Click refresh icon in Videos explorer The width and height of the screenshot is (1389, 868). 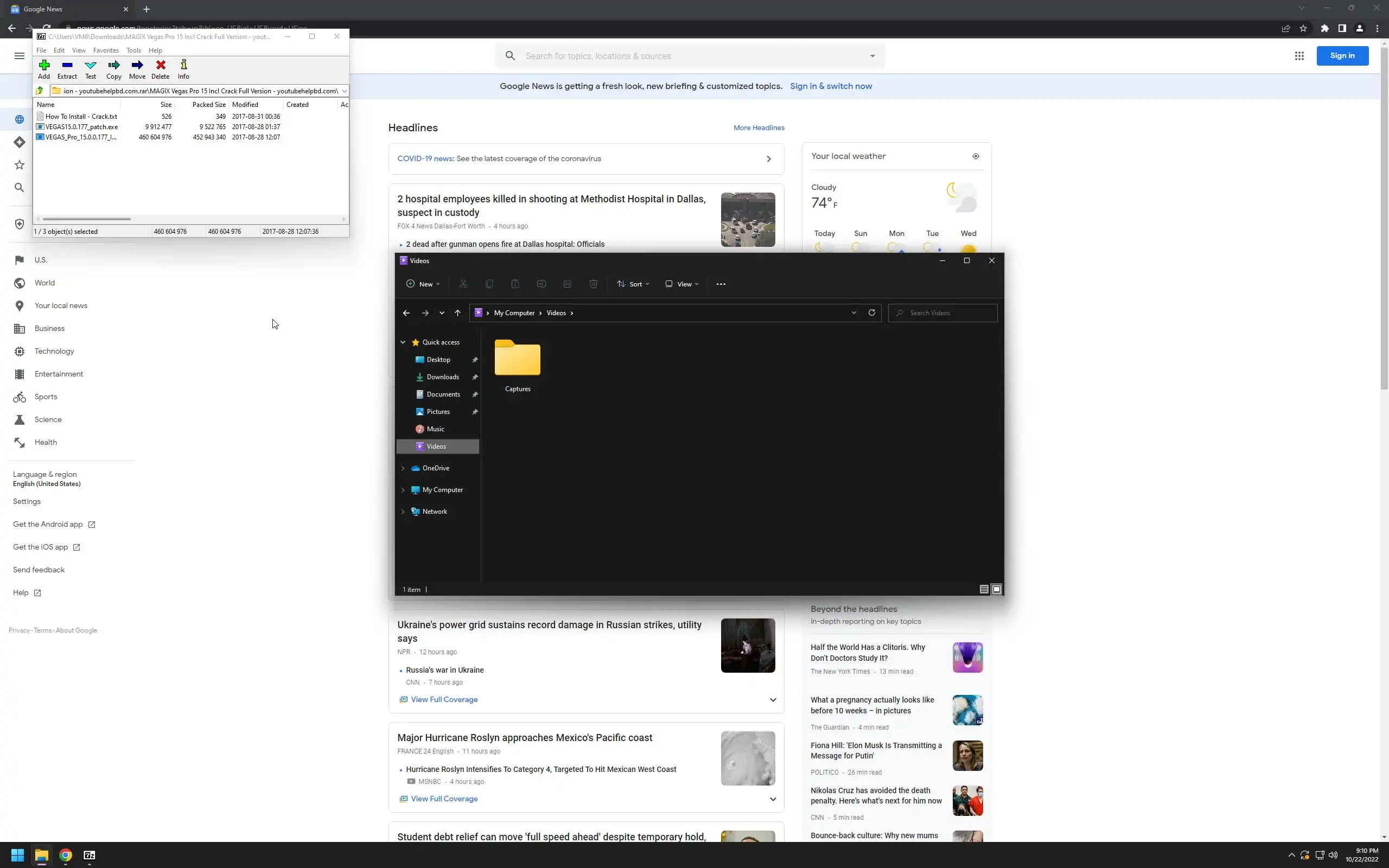coord(871,313)
